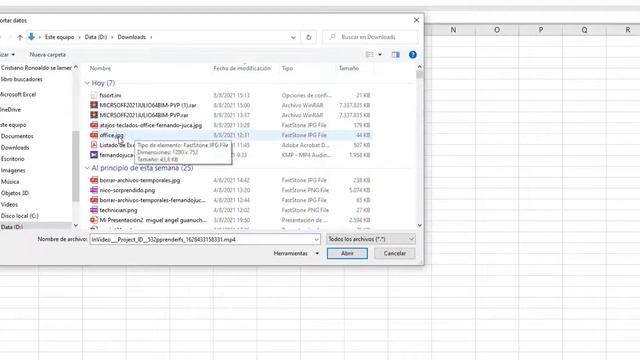Viewport: 640px width, 360px height.
Task: Select Excel column P header
Action: (x=541, y=30)
